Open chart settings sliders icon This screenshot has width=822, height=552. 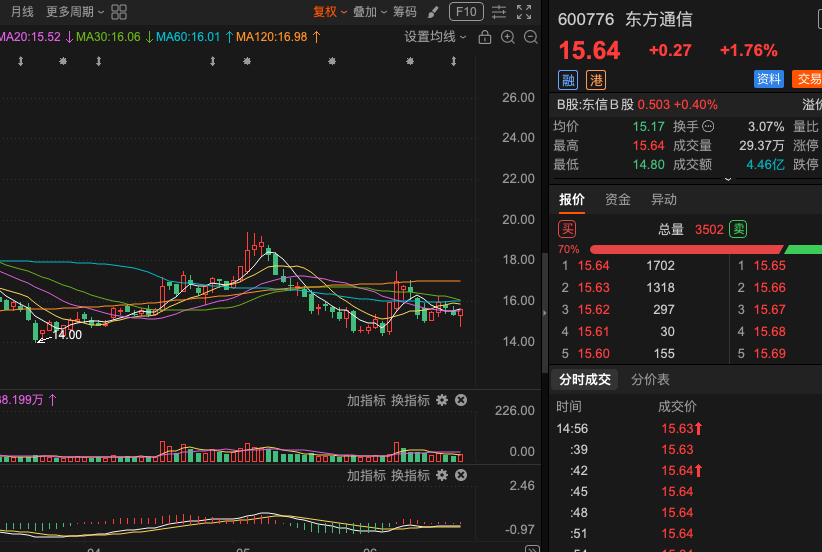click(x=499, y=12)
